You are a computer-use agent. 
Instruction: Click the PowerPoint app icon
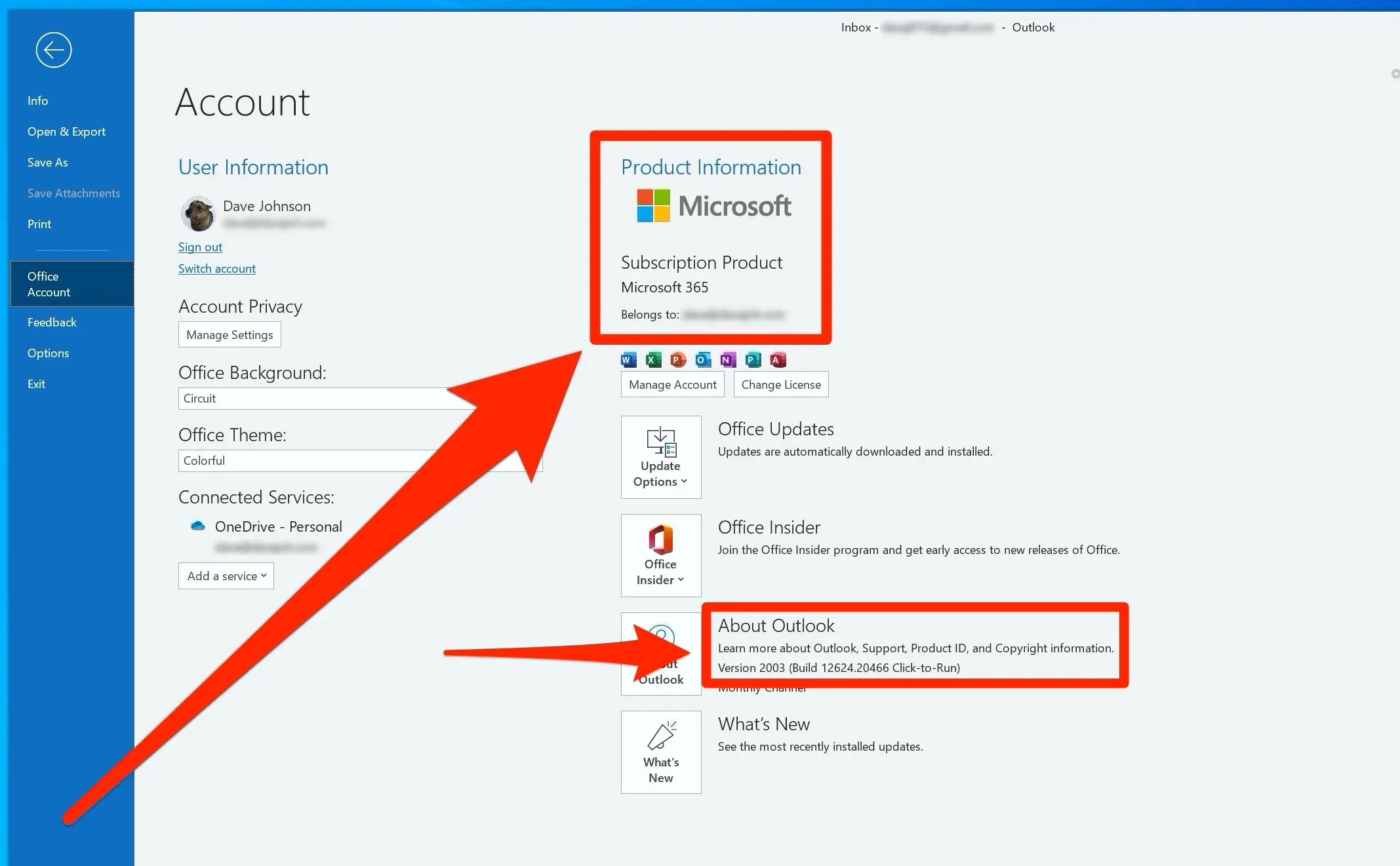click(x=678, y=359)
